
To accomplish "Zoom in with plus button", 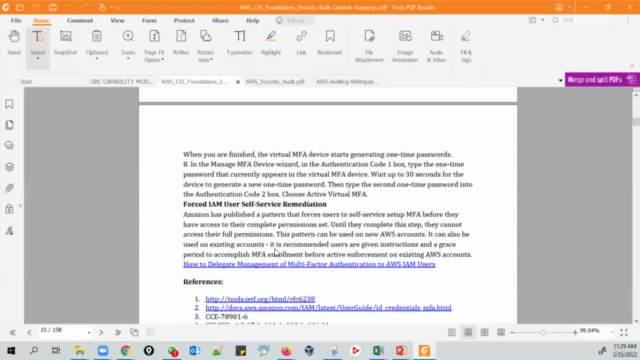I will [x=575, y=333].
